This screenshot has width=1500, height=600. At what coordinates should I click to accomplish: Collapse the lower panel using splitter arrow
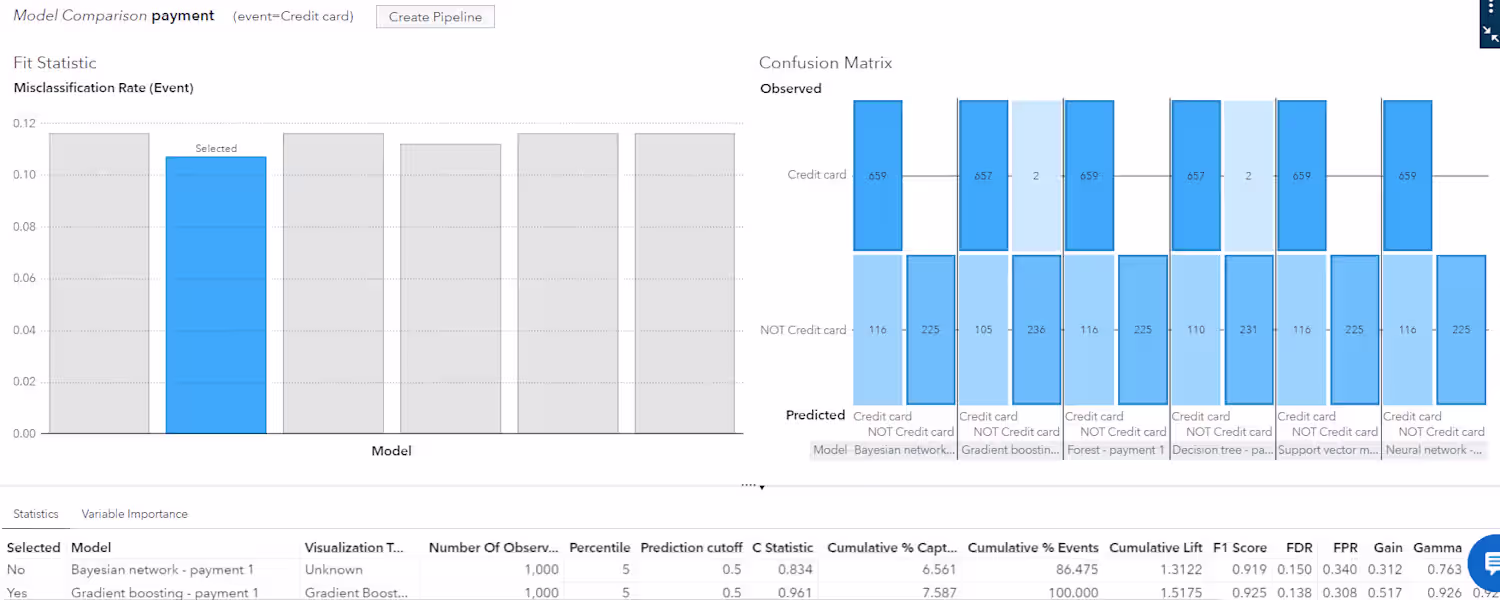click(761, 487)
